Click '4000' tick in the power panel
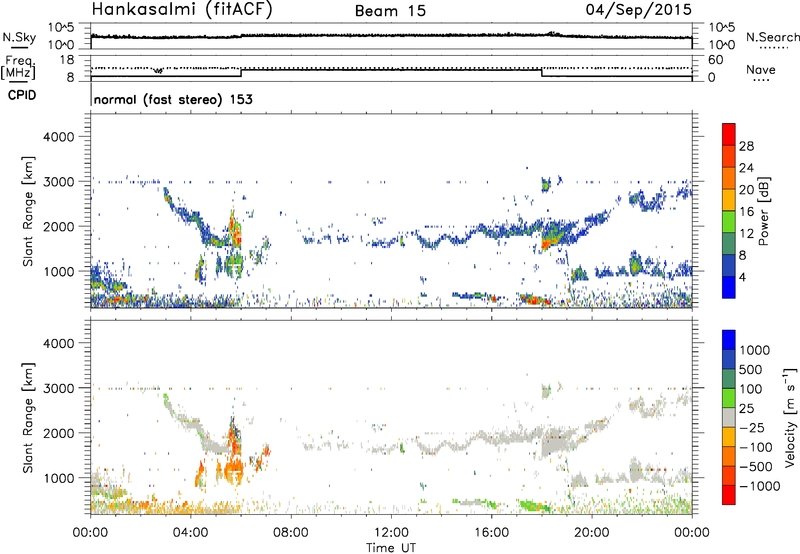The width and height of the screenshot is (800, 554). 58,137
